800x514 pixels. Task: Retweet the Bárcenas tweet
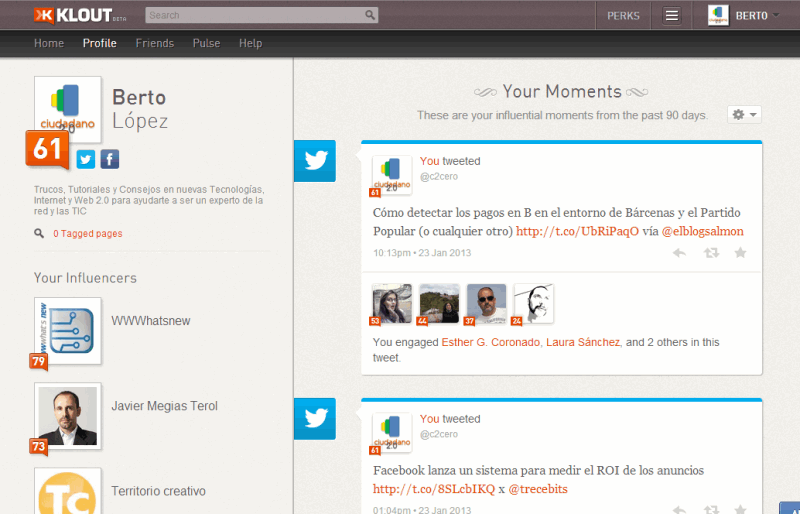(711, 253)
